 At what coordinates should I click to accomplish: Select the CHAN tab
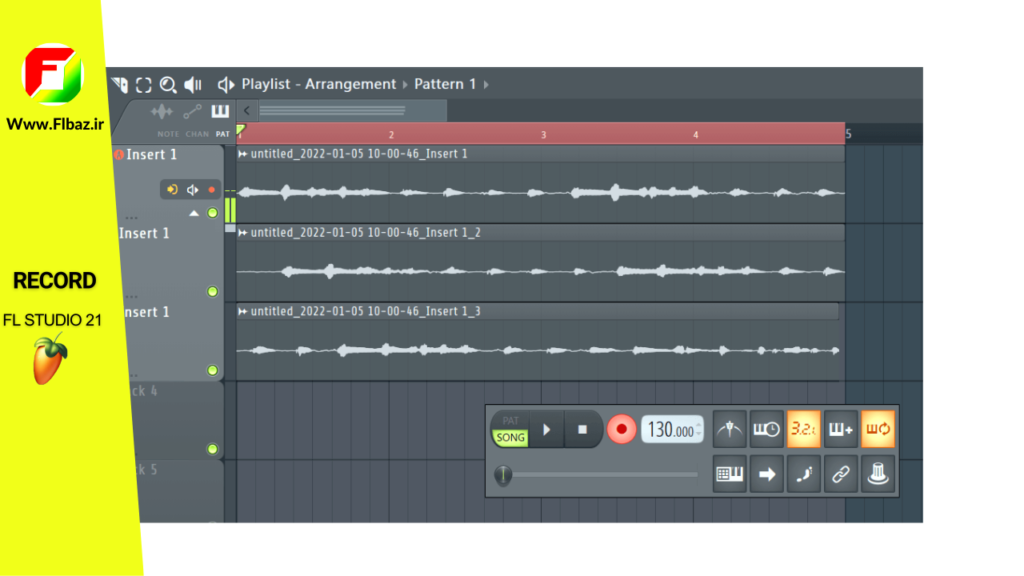[197, 134]
